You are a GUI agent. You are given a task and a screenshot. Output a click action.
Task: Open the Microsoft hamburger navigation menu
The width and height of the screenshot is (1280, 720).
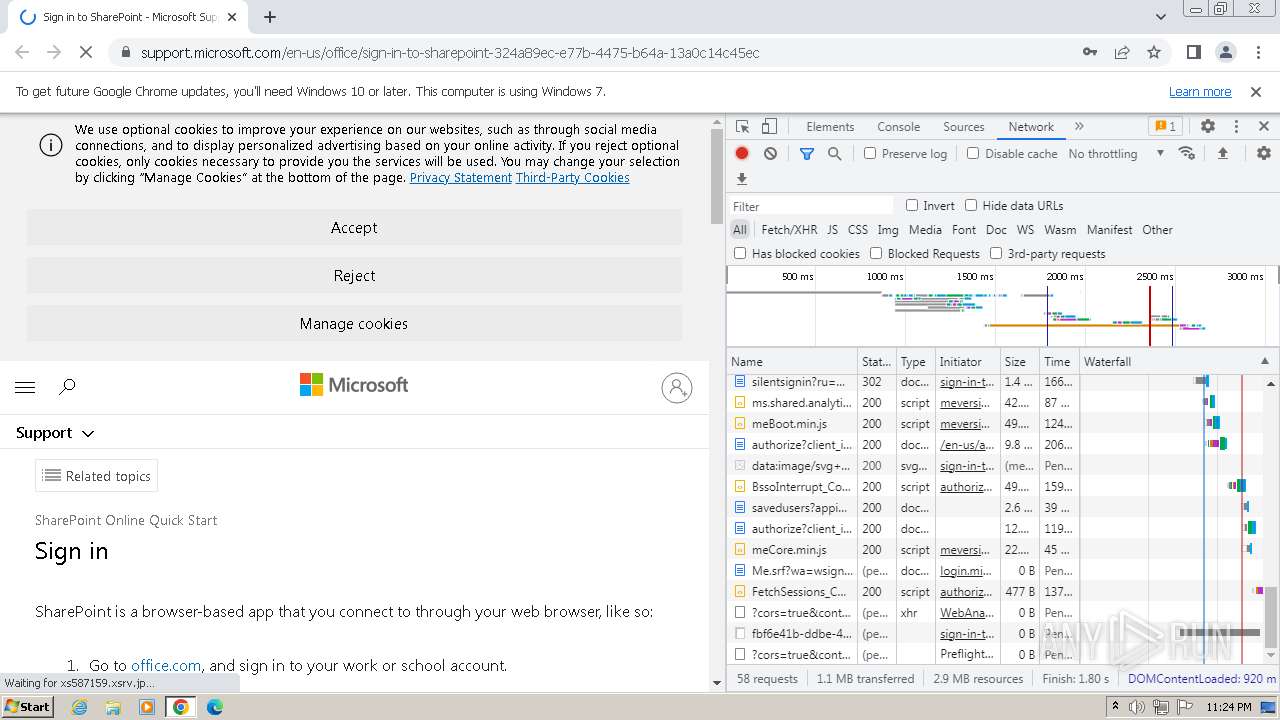click(26, 387)
